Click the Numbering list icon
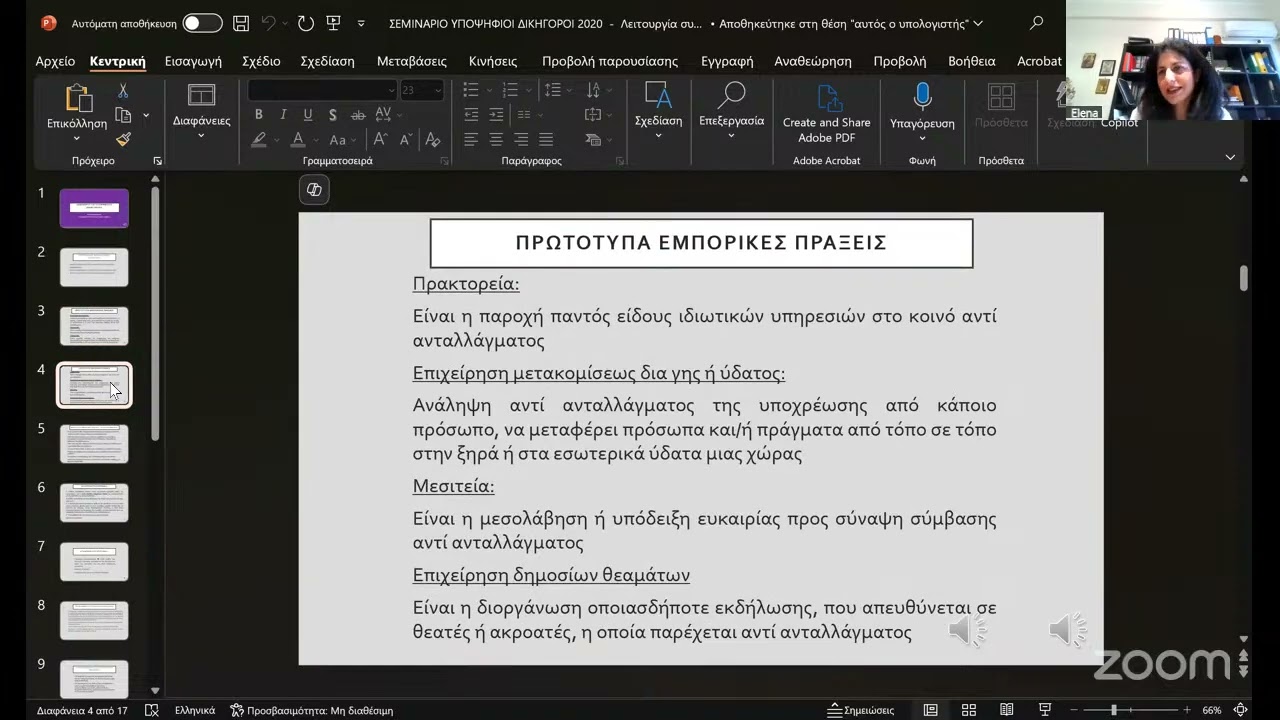The image size is (1280, 720). (510, 90)
